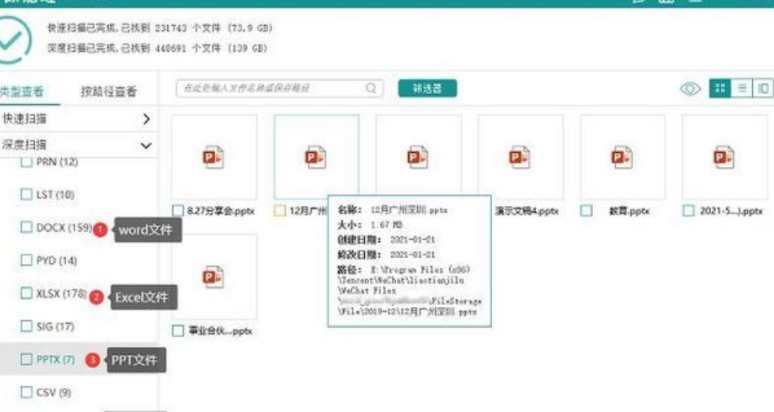774x412 pixels.
Task: Switch to the 按路径查看 tab
Action: coord(108,92)
